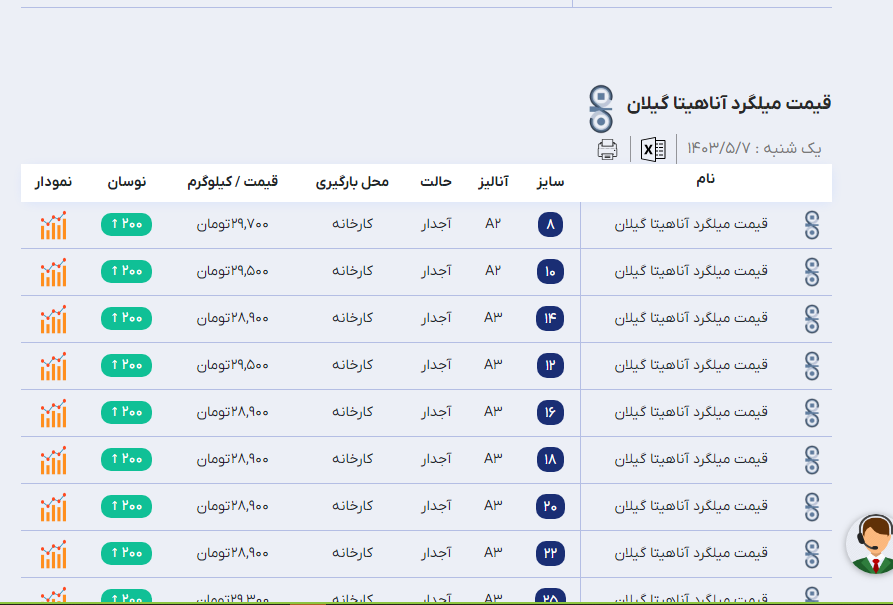This screenshot has width=893, height=605.
Task: Open the support agent chat avatar
Action: pyautogui.click(x=871, y=545)
